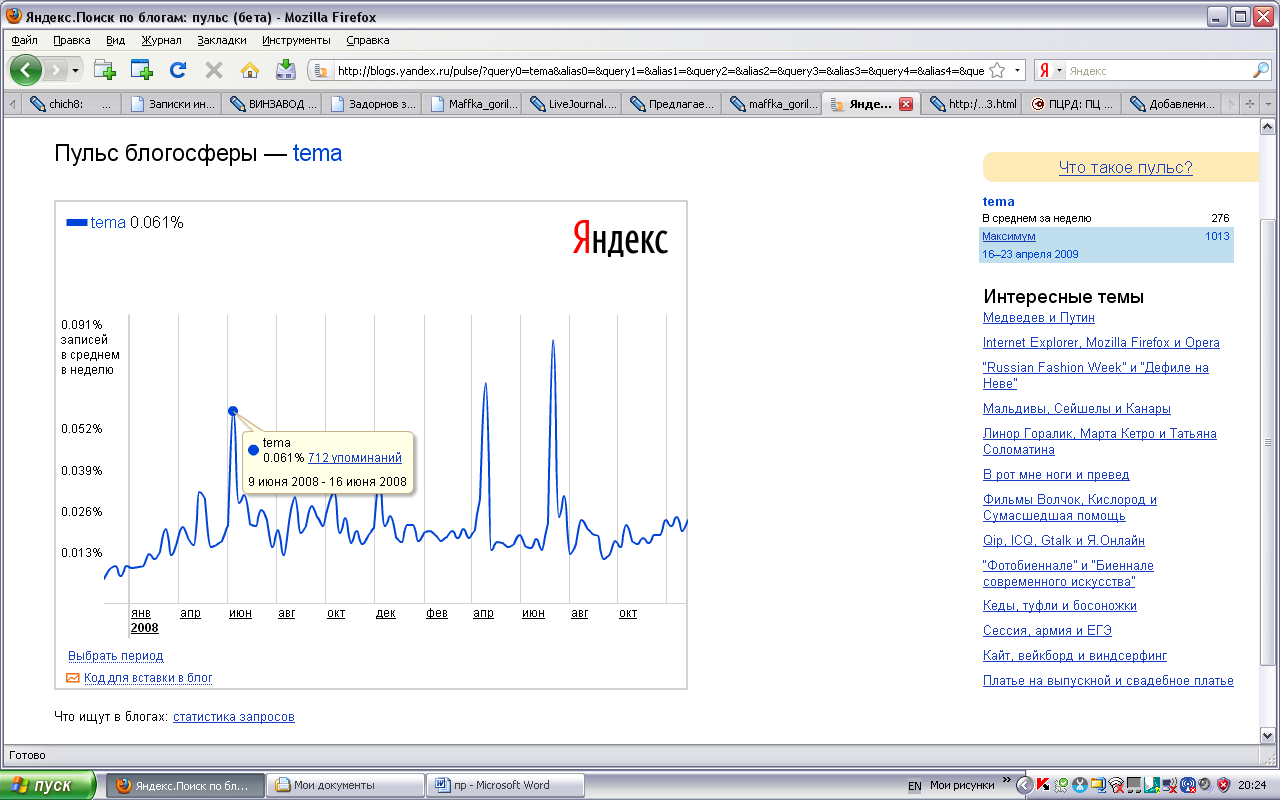1280x800 pixels.
Task: Open 'Internet Explorer, Mozilla Firefox и Opera' topic
Action: (x=1101, y=343)
